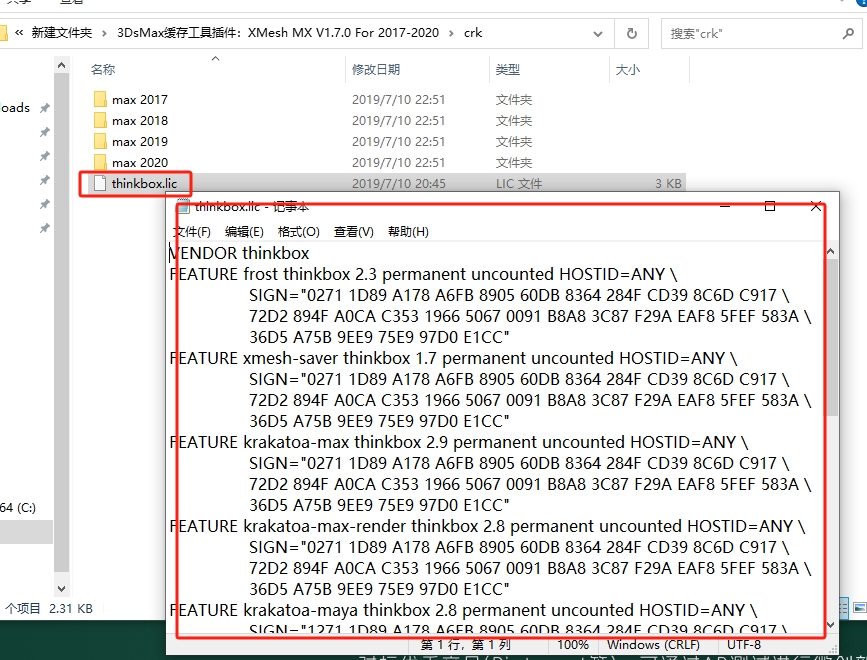Click the XMesh MX V1.7.0 breadcrumb segment
867x660 pixels.
pyautogui.click(x=278, y=33)
